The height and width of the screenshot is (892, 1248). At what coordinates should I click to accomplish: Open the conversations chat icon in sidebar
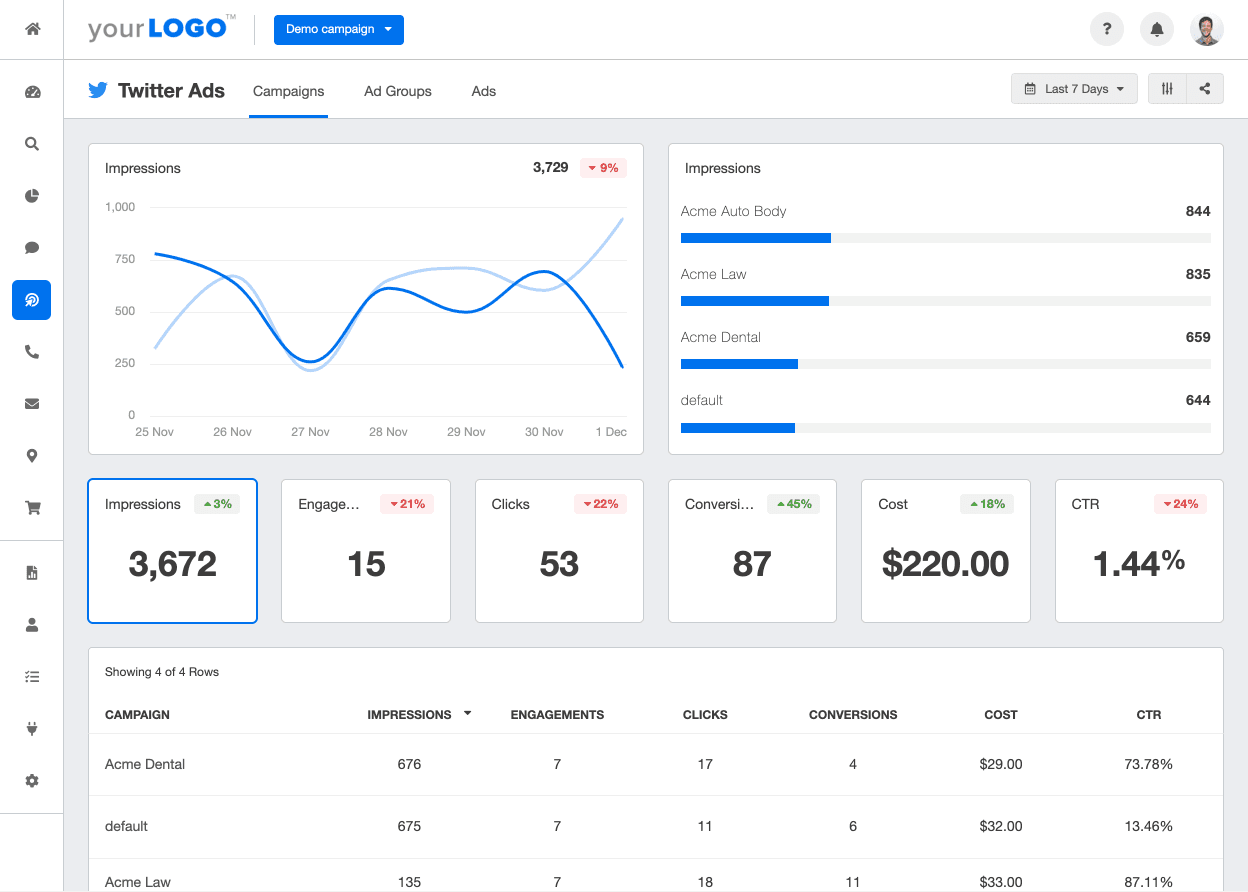coord(31,247)
